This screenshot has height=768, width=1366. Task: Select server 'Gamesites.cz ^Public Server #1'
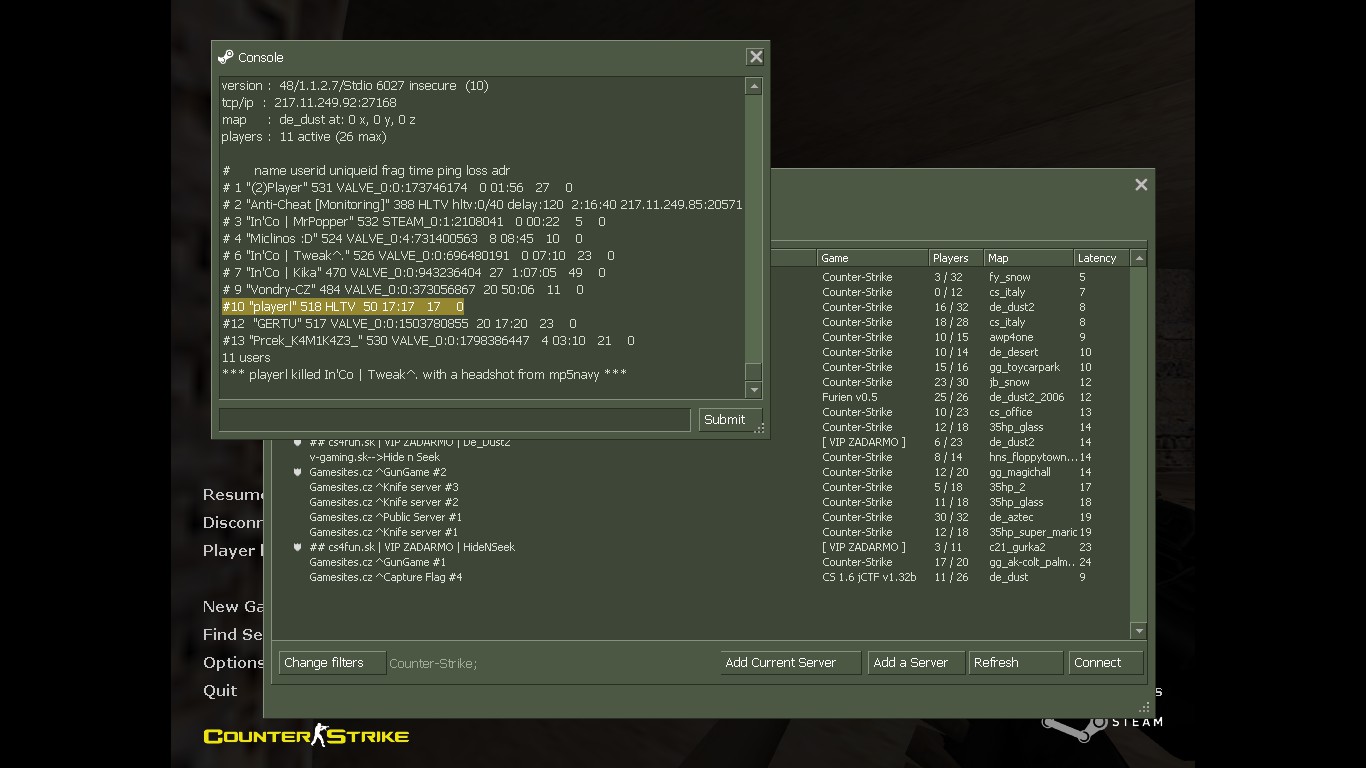[x=385, y=517]
